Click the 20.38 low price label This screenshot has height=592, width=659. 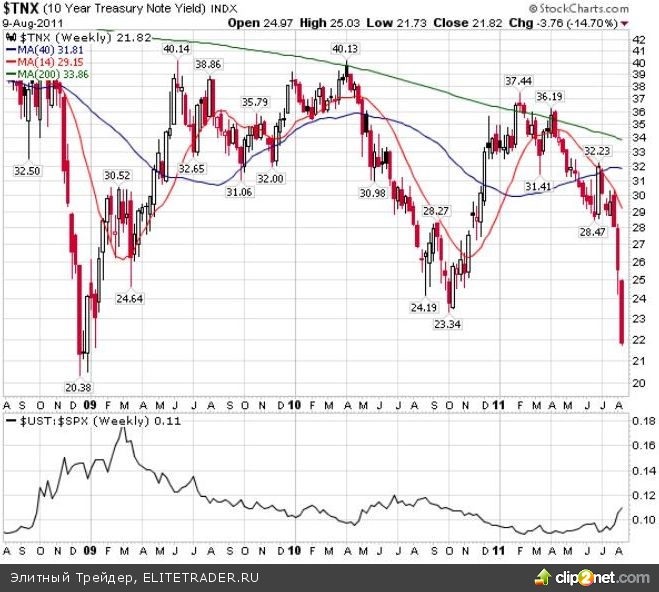click(77, 387)
